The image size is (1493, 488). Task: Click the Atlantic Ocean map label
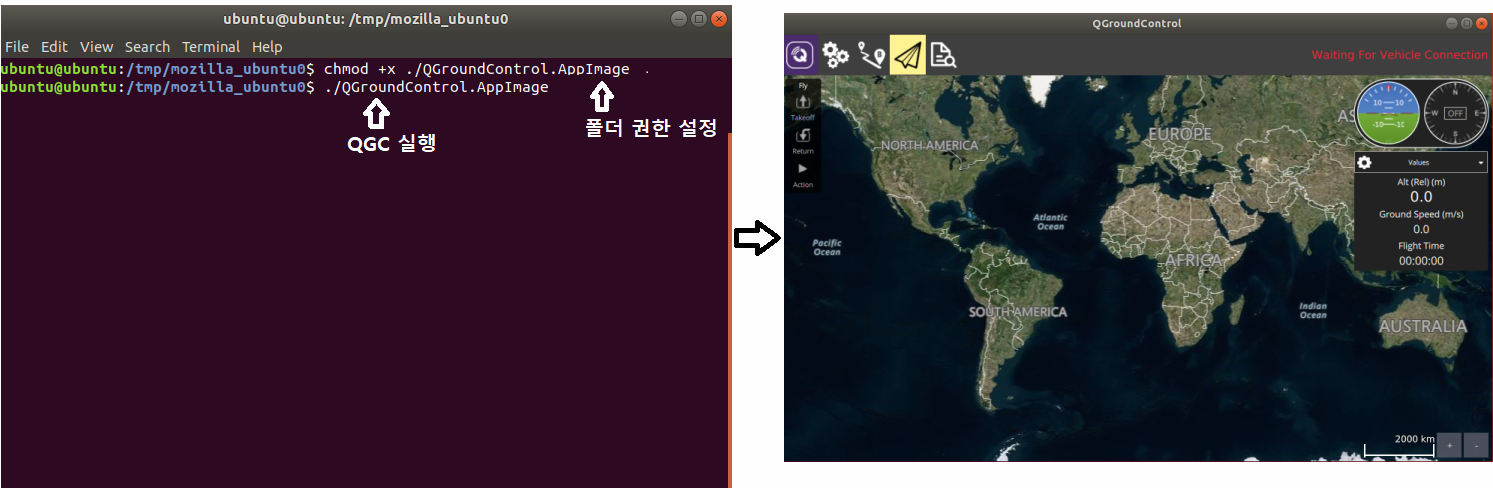1050,222
